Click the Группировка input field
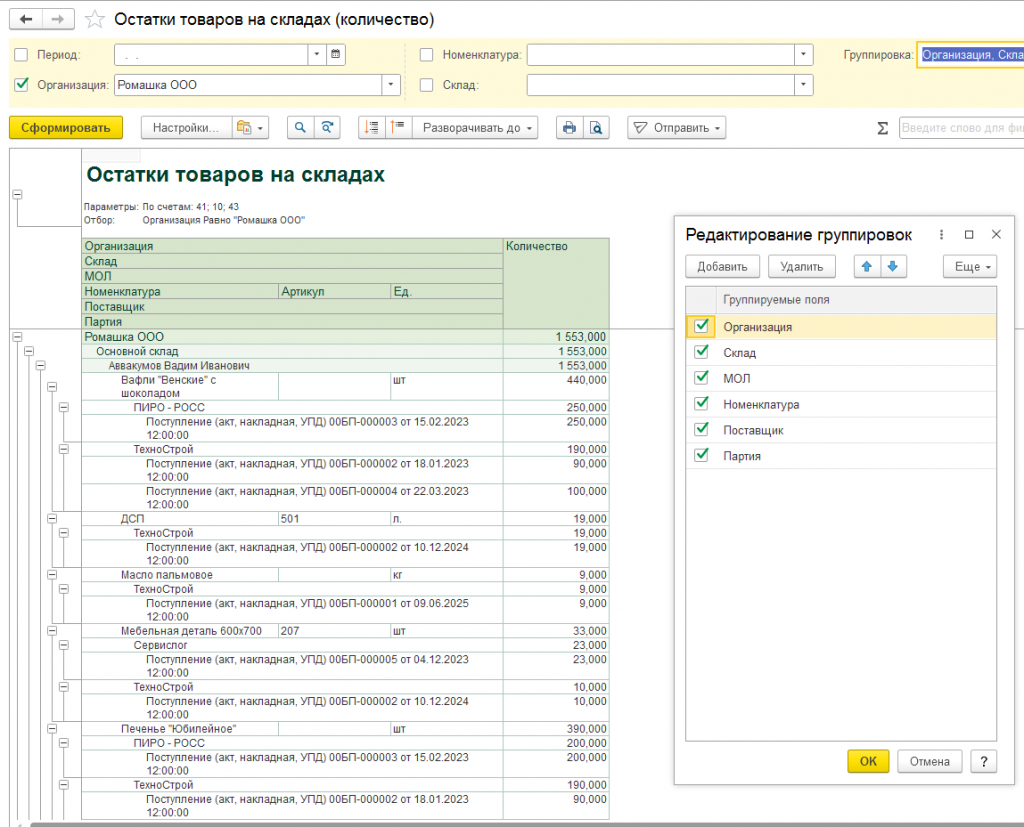The width and height of the screenshot is (1024, 827). point(970,55)
